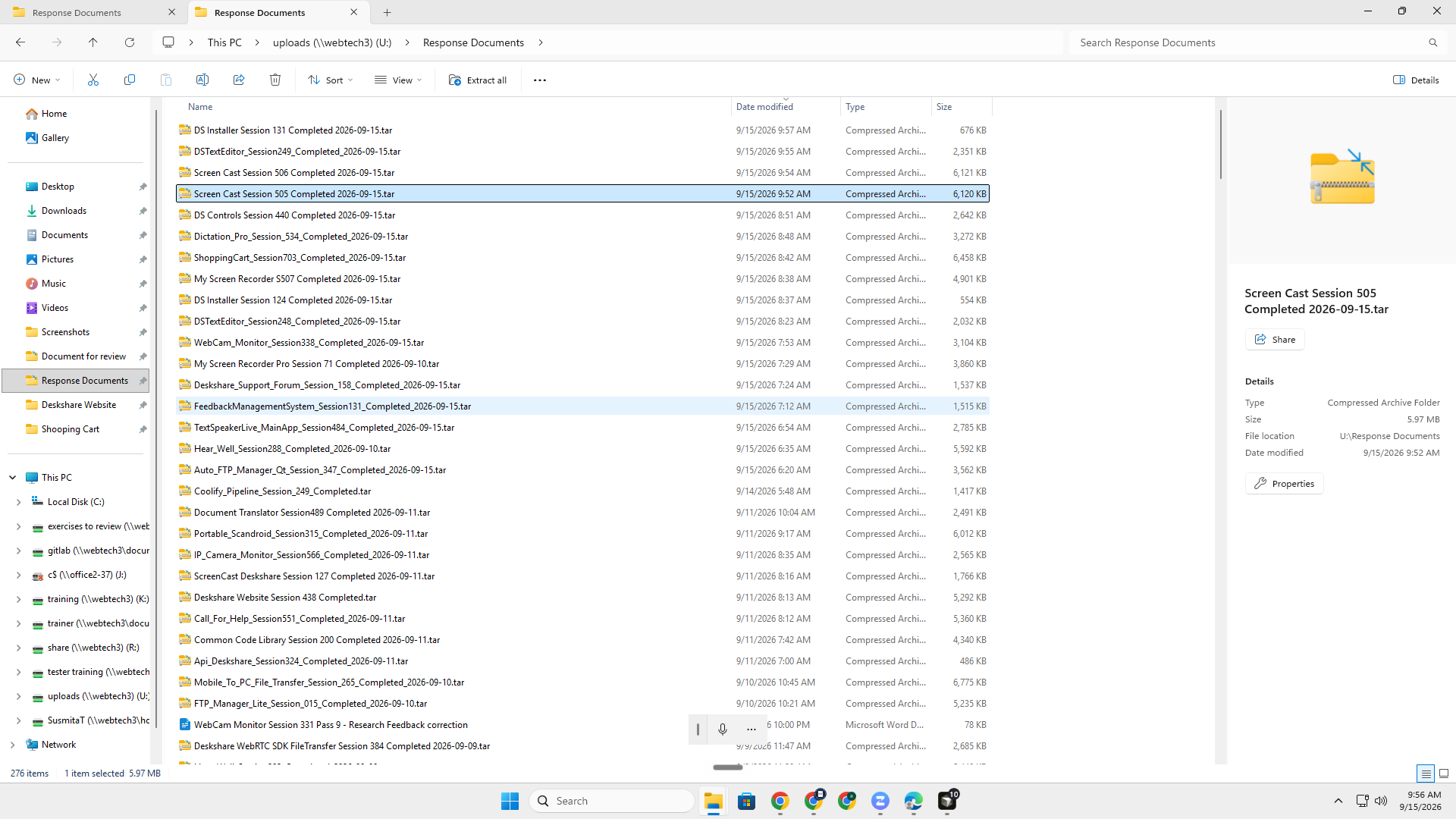Switch to large thumbnails view icon
Viewport: 1456px width, 819px height.
1444,773
